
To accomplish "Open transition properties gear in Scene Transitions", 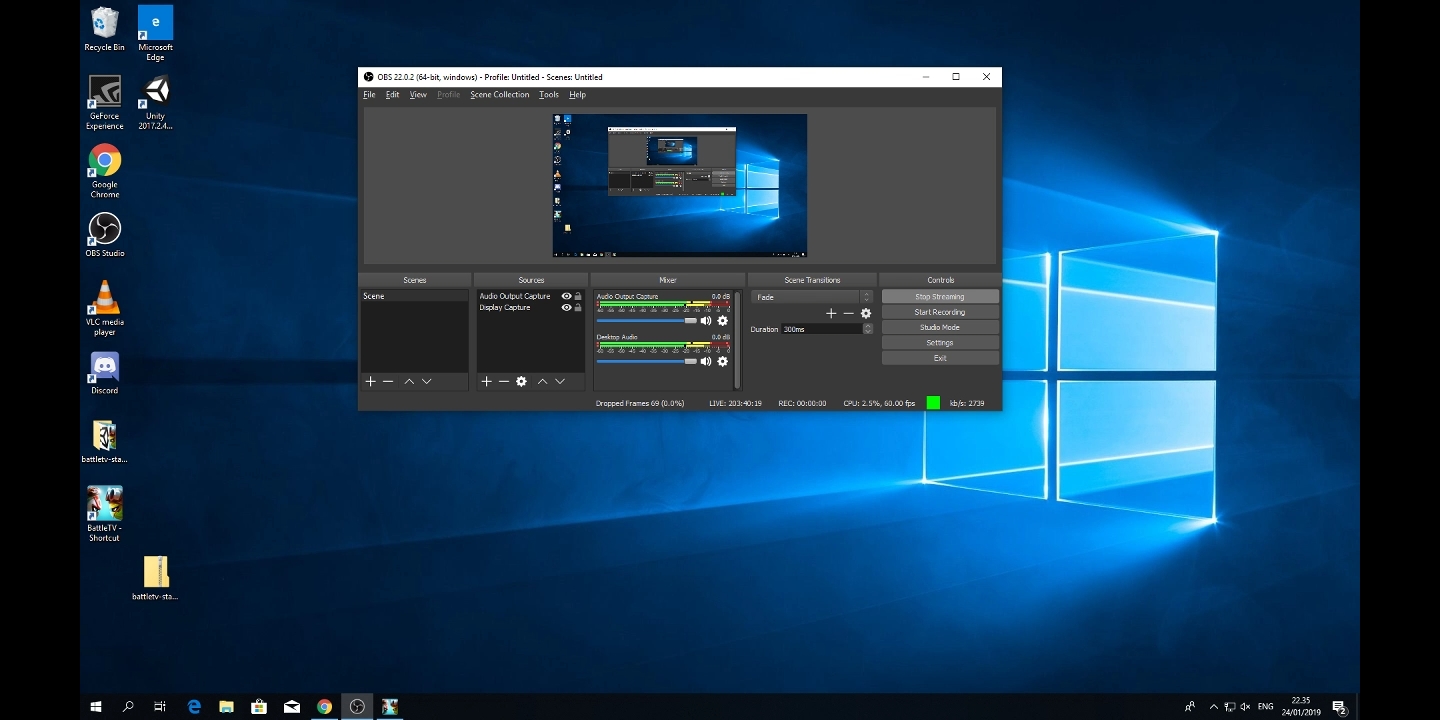I will pyautogui.click(x=866, y=314).
